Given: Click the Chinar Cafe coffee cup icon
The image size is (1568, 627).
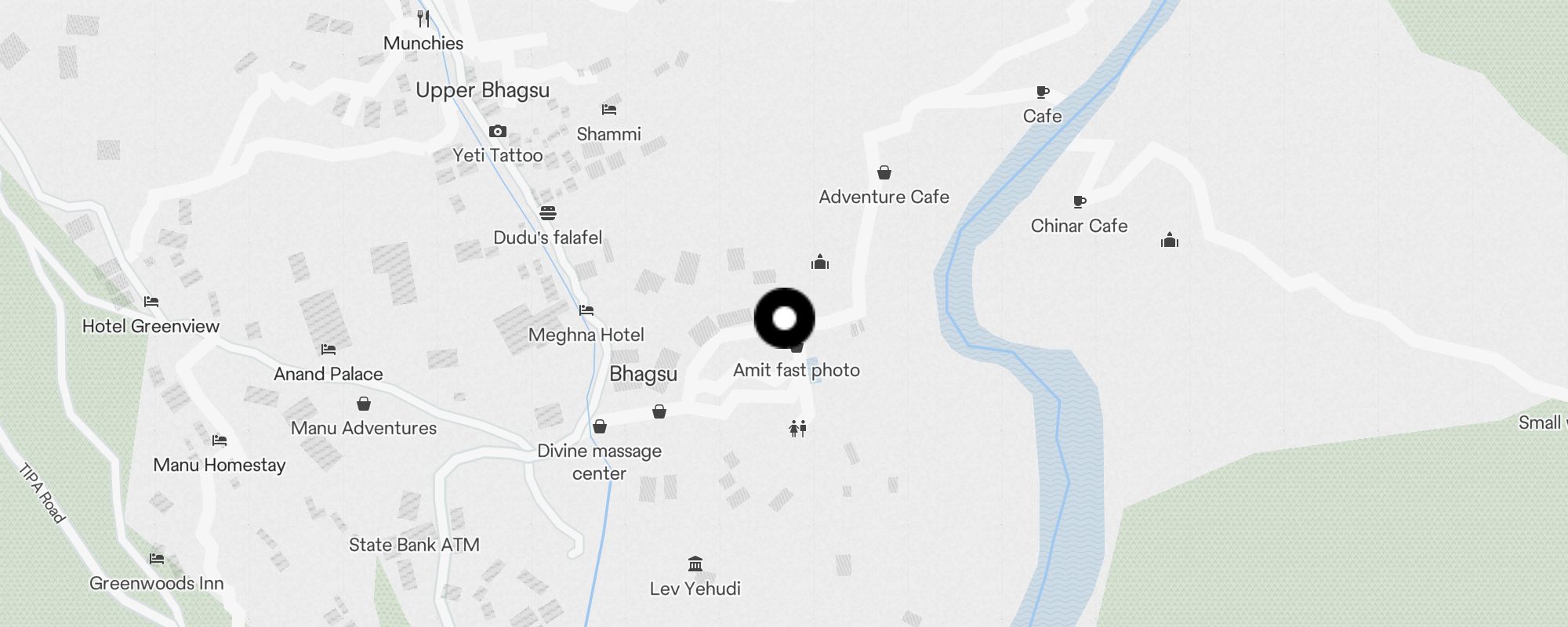Looking at the screenshot, I should click(1080, 202).
